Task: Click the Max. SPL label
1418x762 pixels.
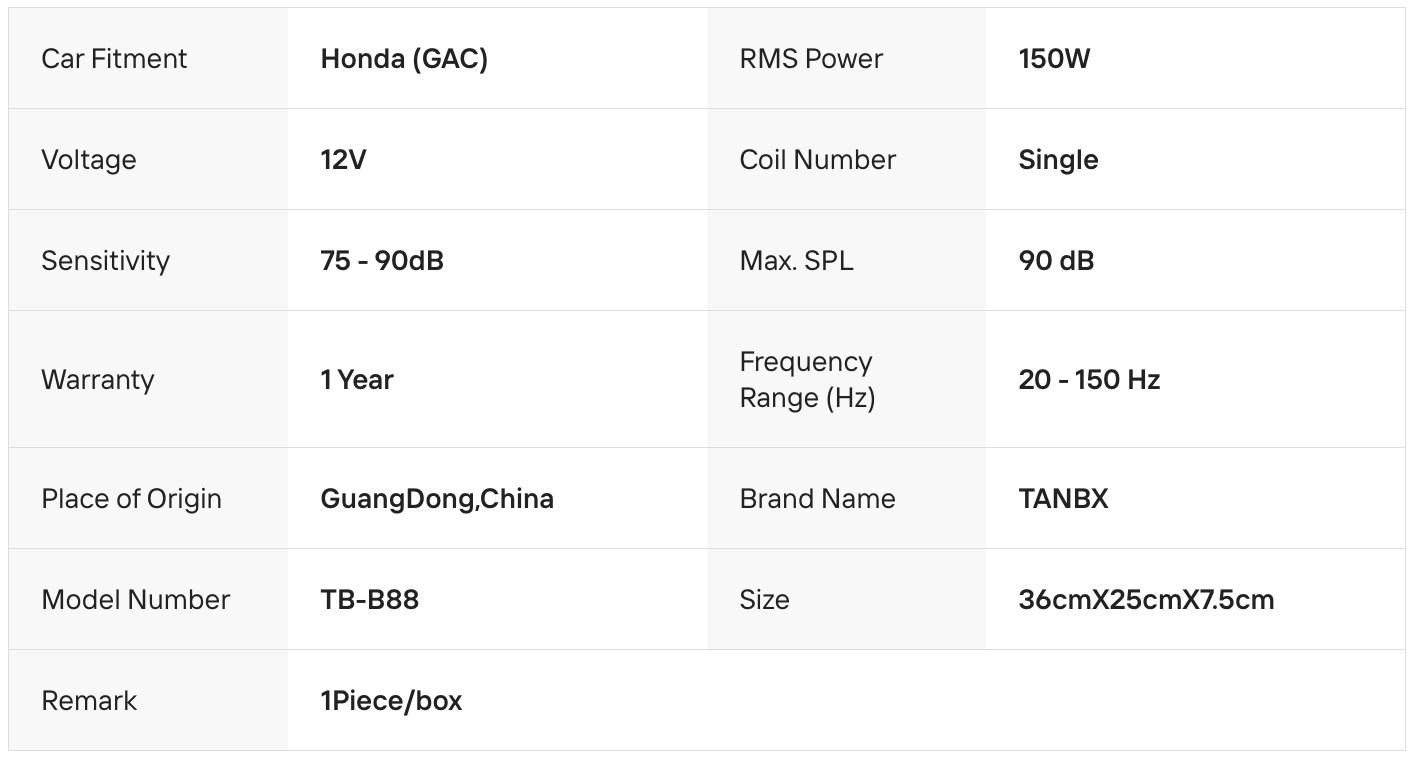Action: coord(796,261)
